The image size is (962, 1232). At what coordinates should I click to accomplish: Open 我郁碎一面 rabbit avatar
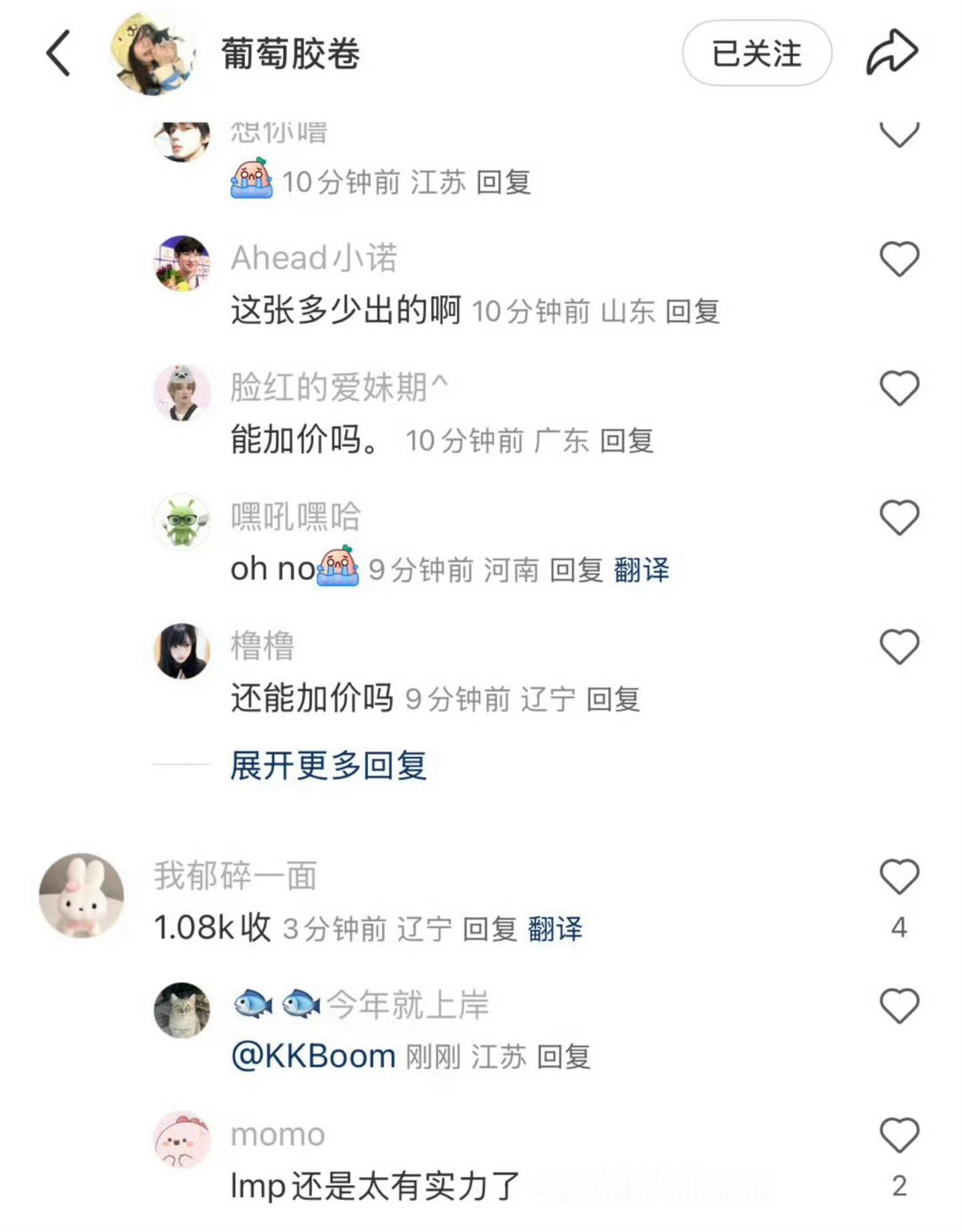point(82,895)
